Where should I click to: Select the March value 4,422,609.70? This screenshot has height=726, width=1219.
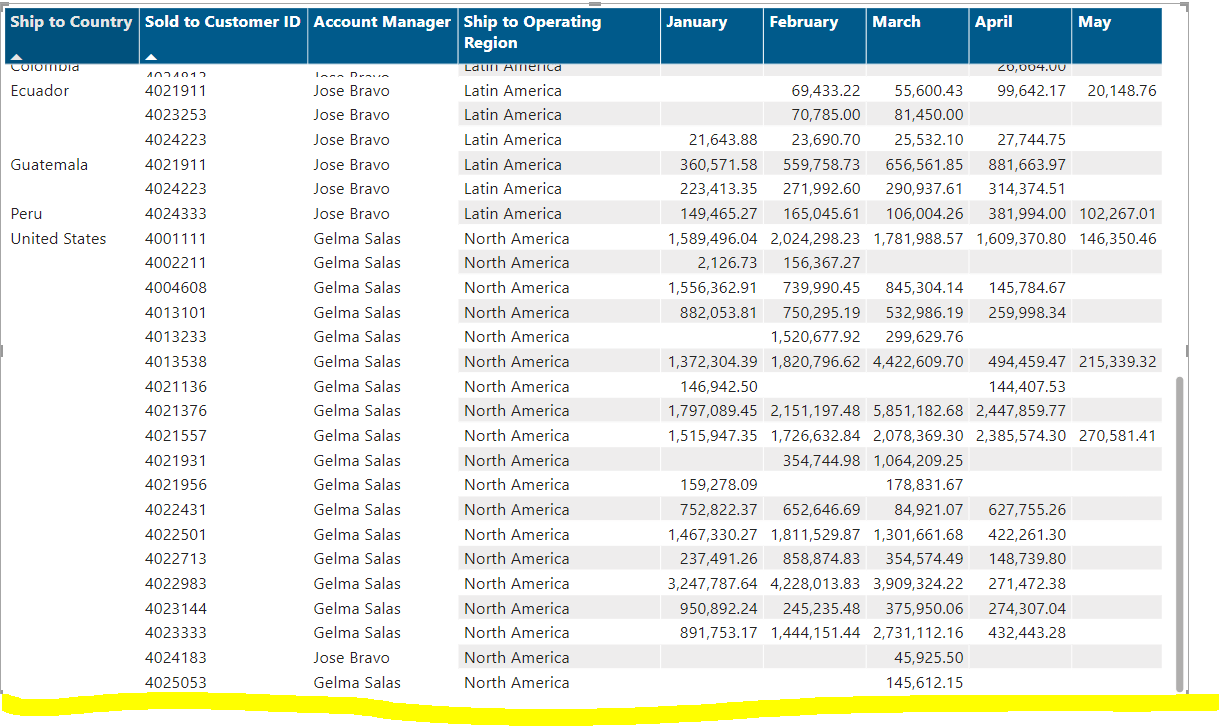[918, 362]
